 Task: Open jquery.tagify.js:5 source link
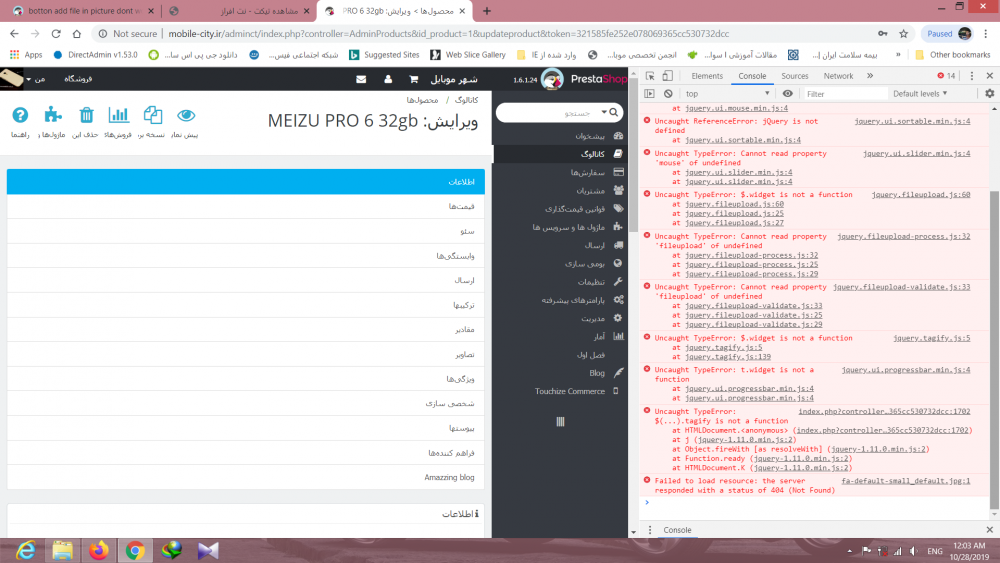[x=931, y=338]
